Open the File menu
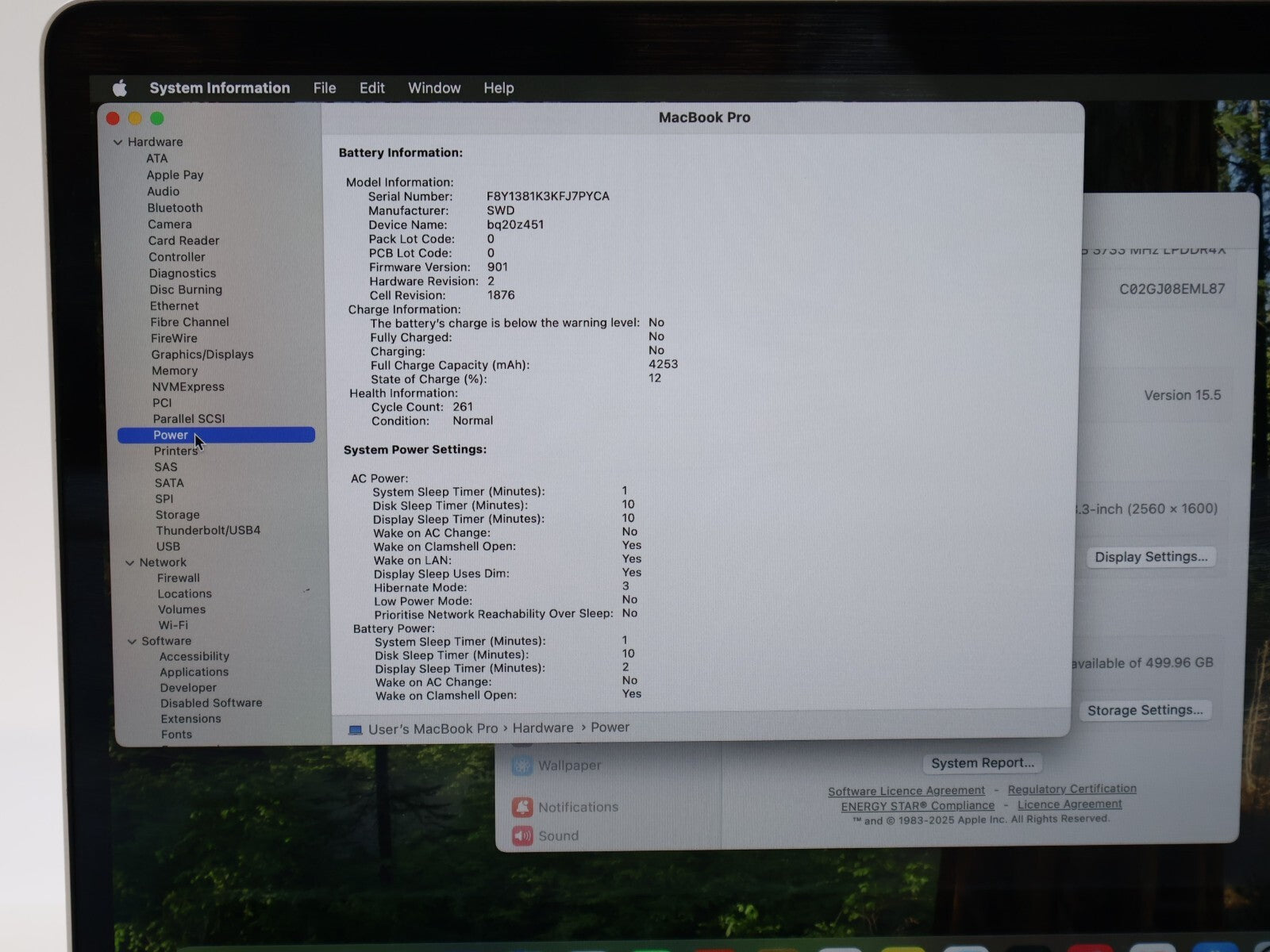 (x=325, y=88)
